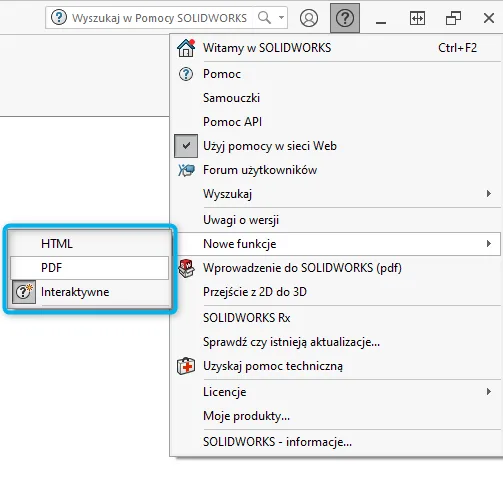Viewport: 503px width, 492px height.
Task: Choose PDF in the submenu
Action: (x=89, y=268)
